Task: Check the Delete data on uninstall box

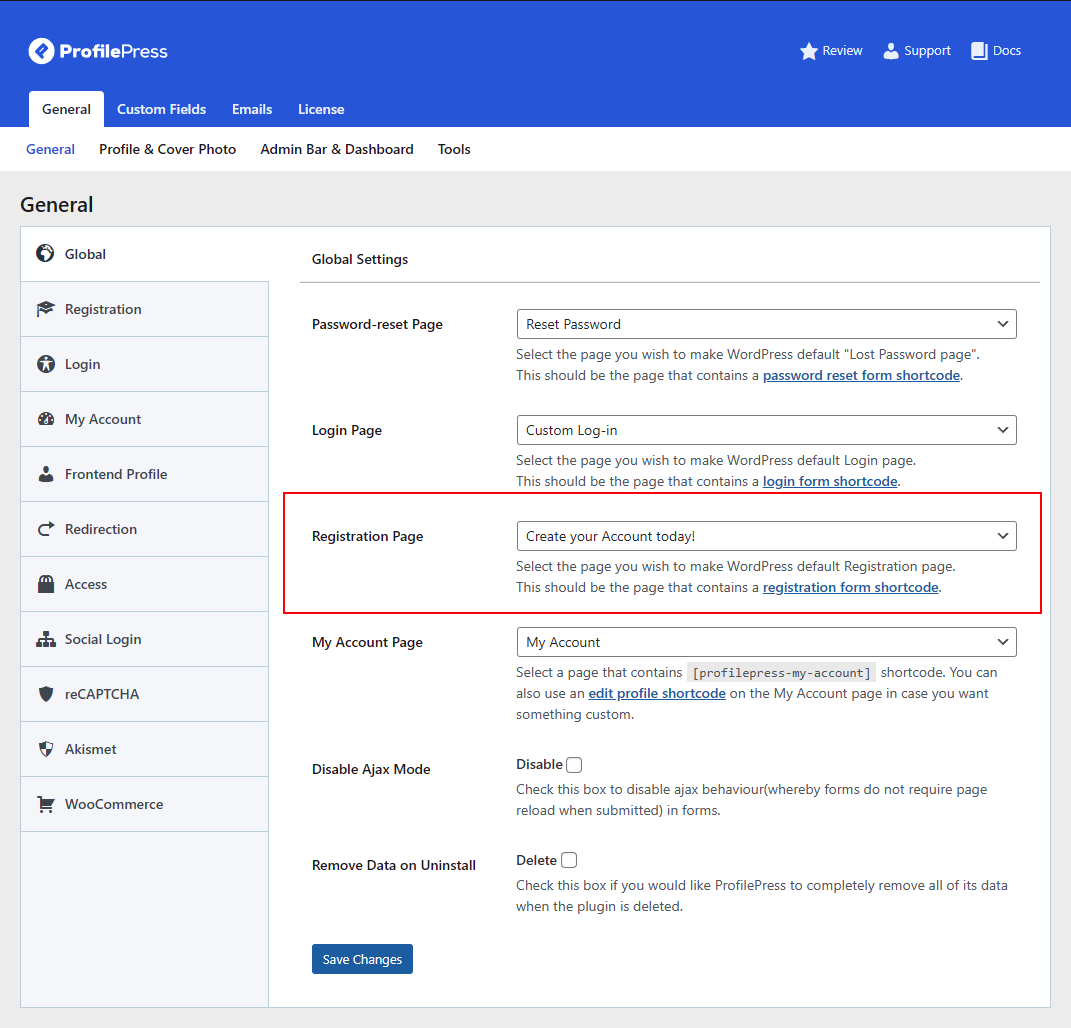Action: pyautogui.click(x=569, y=860)
